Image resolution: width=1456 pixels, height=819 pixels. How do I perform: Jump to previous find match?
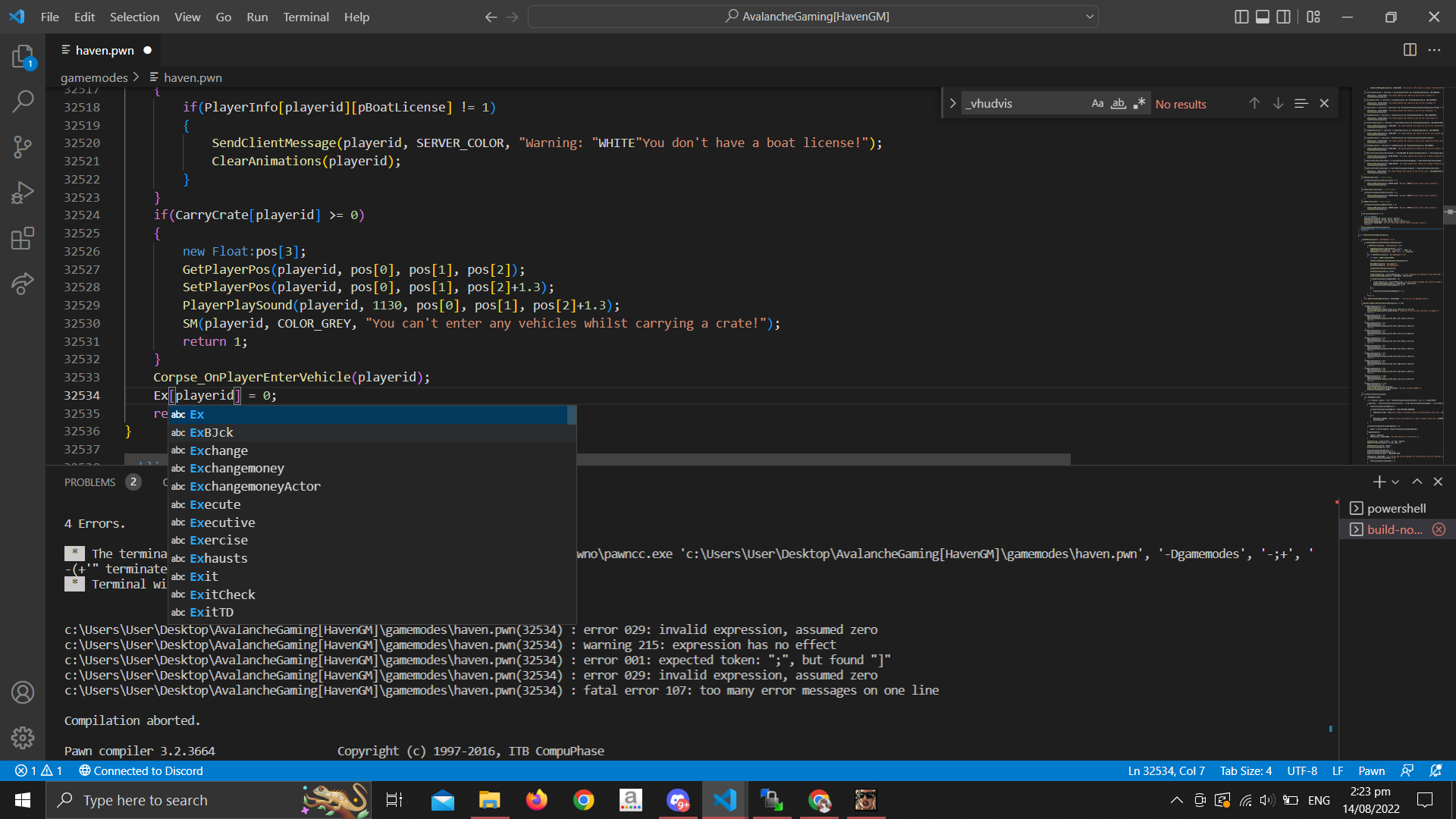click(x=1255, y=104)
